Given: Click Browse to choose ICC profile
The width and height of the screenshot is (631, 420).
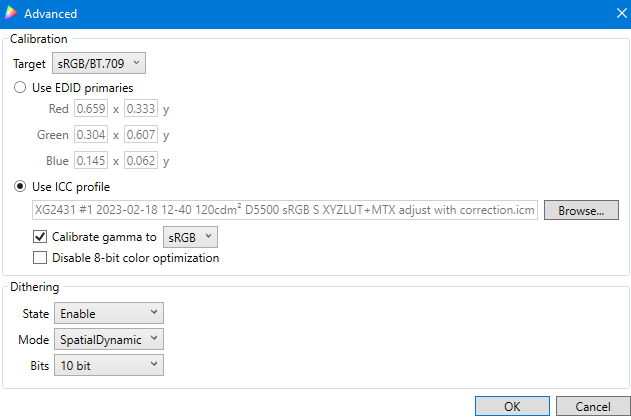Looking at the screenshot, I should [581, 211].
